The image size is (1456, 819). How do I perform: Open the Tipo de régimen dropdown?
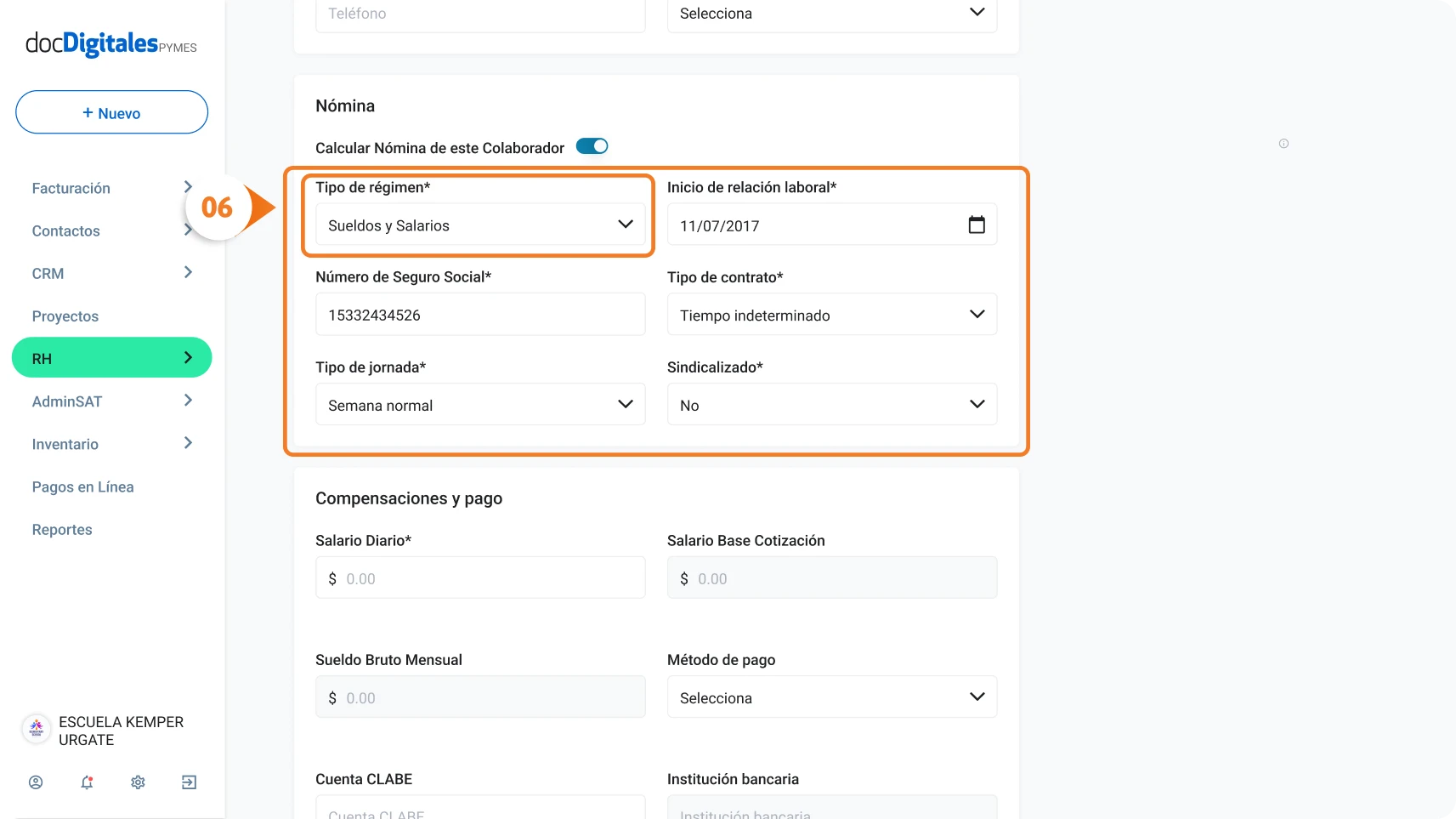pos(480,225)
